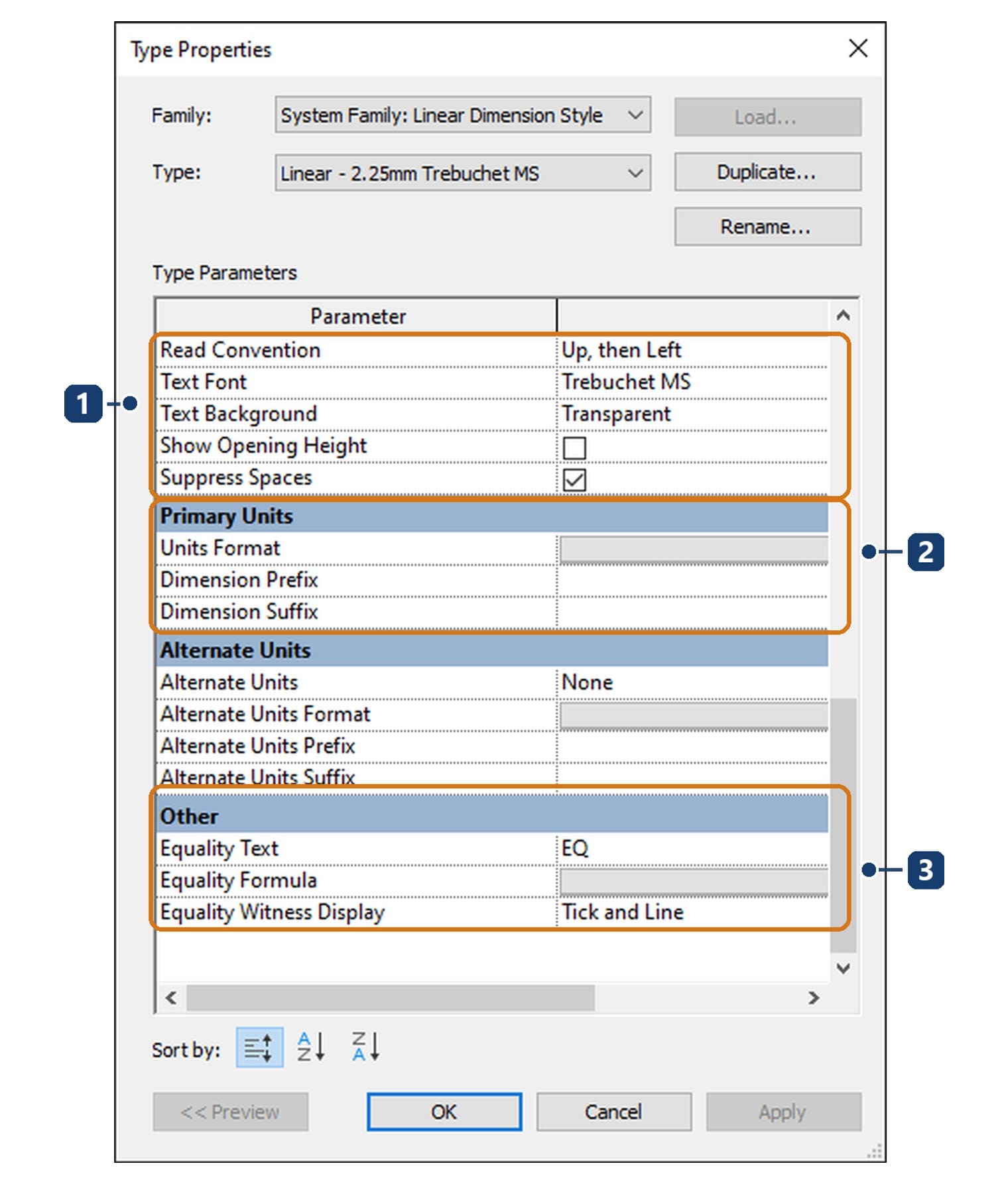The image size is (1008, 1184).
Task: Select the 'Text Font' parameter name
Action: click(203, 382)
